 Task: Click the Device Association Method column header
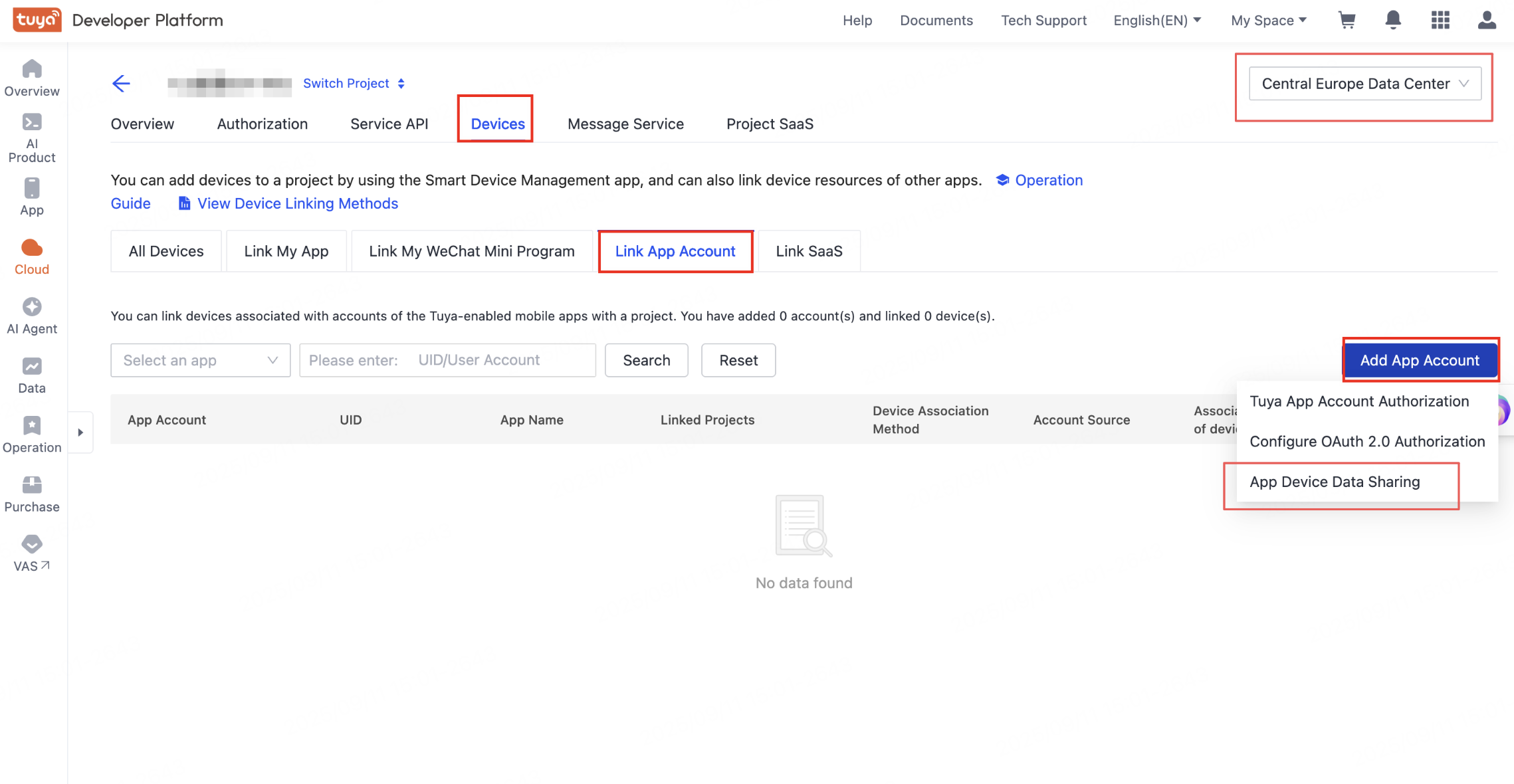pos(930,420)
